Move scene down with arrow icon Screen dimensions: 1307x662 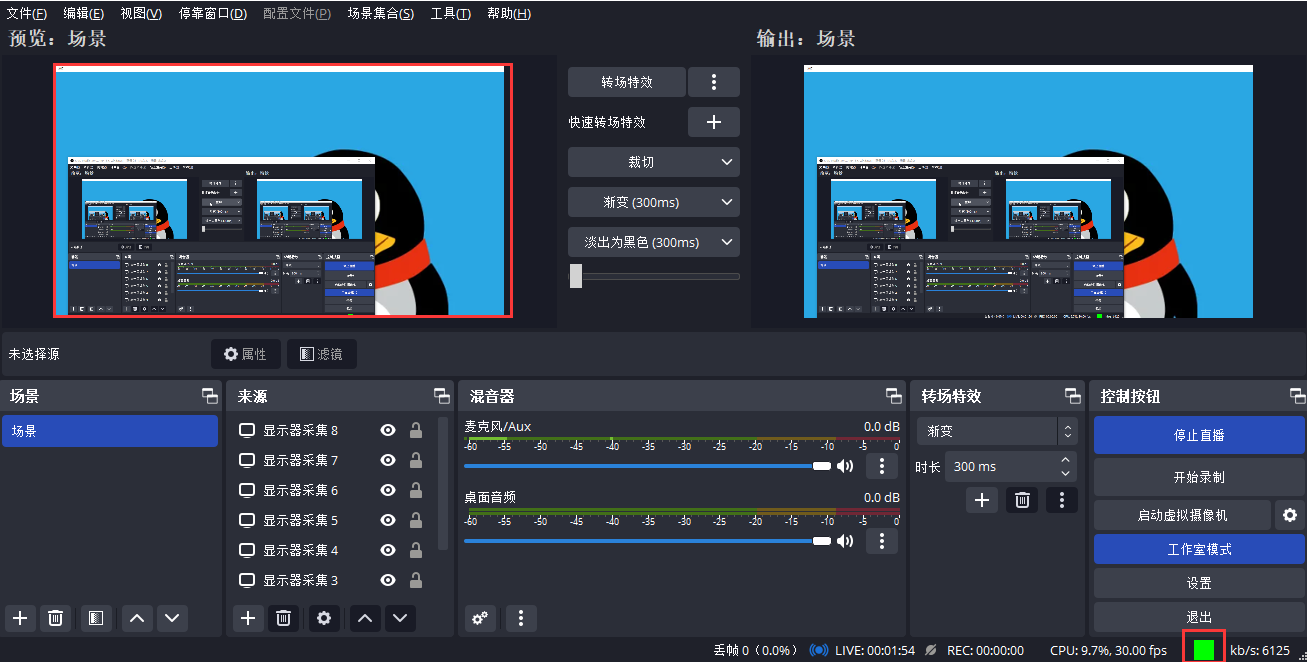pyautogui.click(x=173, y=618)
